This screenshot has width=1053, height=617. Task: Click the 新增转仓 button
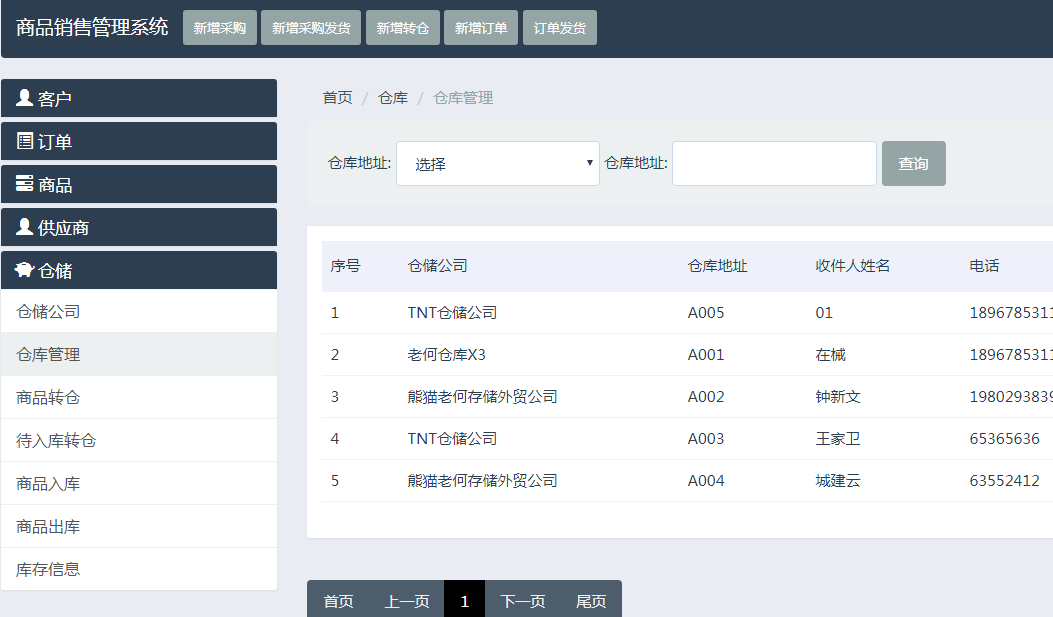click(402, 28)
